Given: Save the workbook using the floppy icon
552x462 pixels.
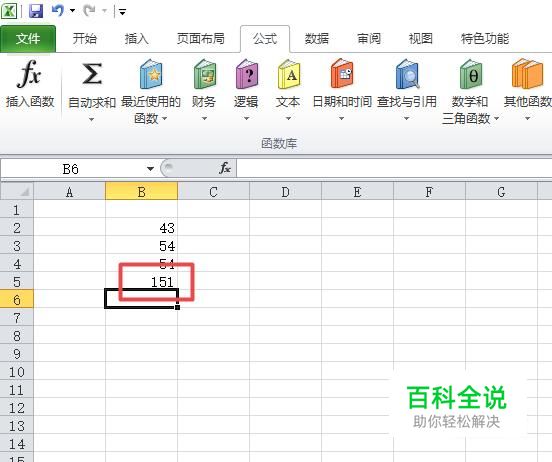Looking at the screenshot, I should click(x=36, y=11).
